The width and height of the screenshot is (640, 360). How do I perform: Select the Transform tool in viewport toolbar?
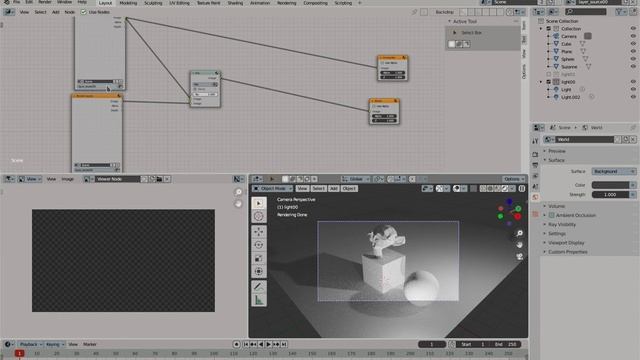pos(259,271)
